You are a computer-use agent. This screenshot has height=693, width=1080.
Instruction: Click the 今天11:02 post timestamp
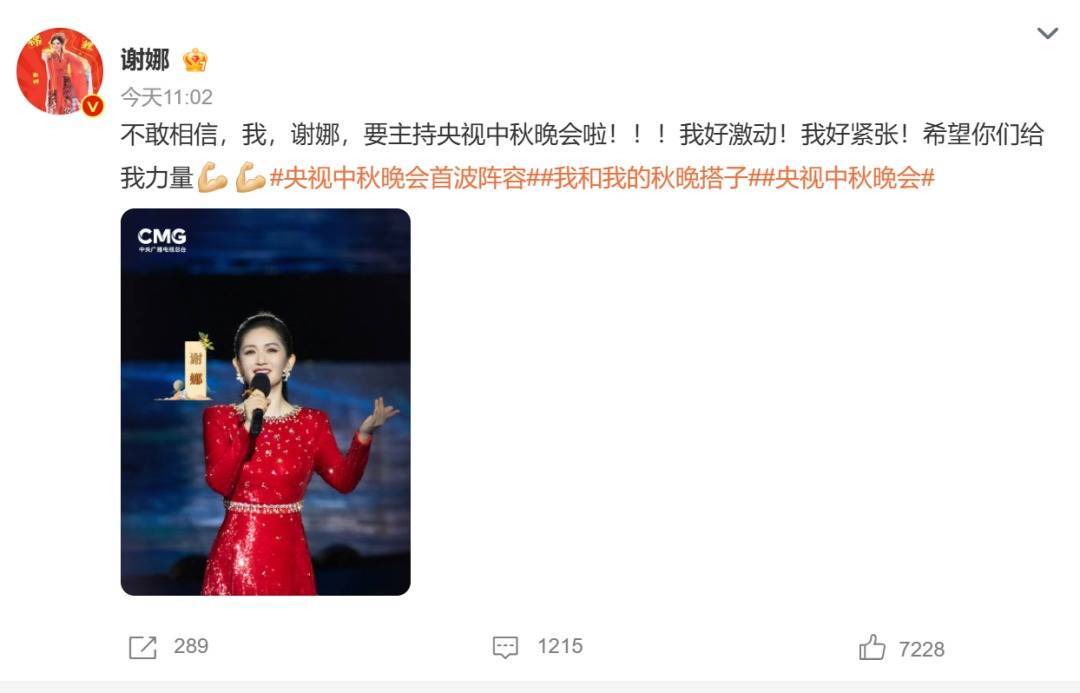coord(167,97)
